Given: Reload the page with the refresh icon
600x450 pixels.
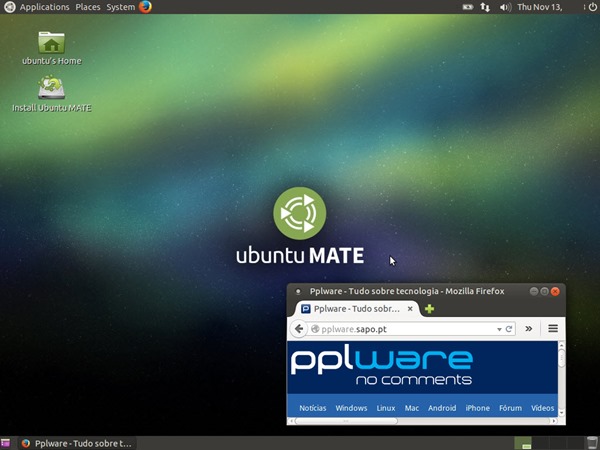Looking at the screenshot, I should (x=509, y=329).
